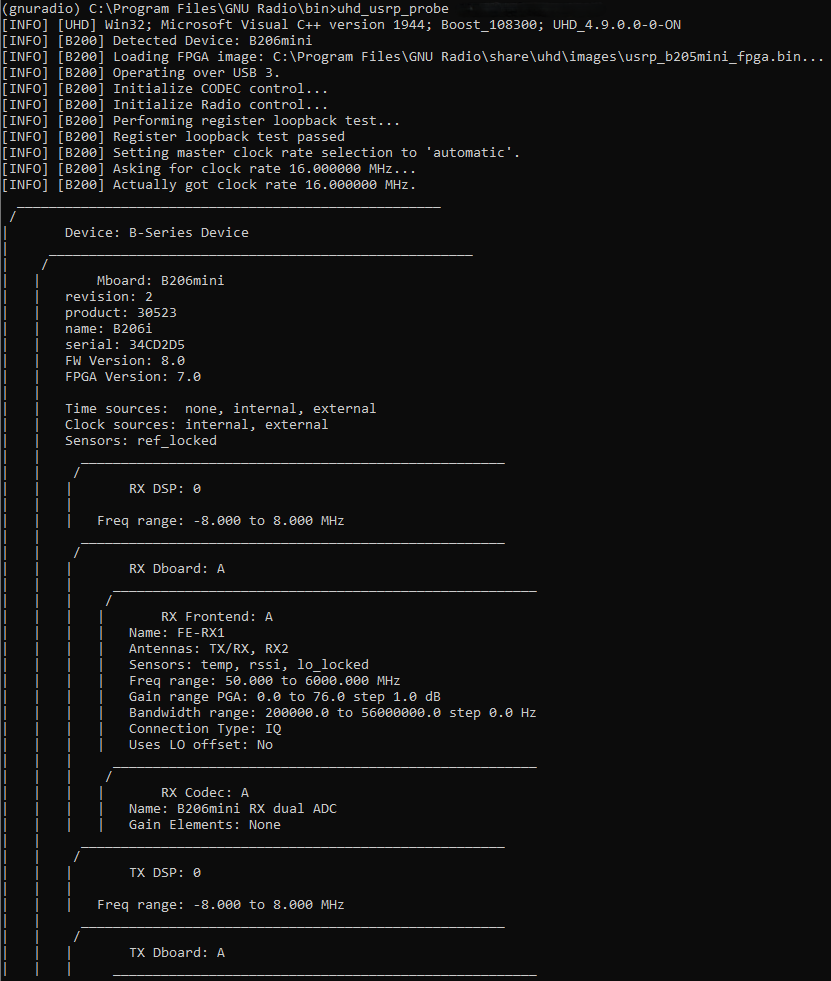
Task: Click the 'Gain range PGA' line
Action: pos(285,696)
